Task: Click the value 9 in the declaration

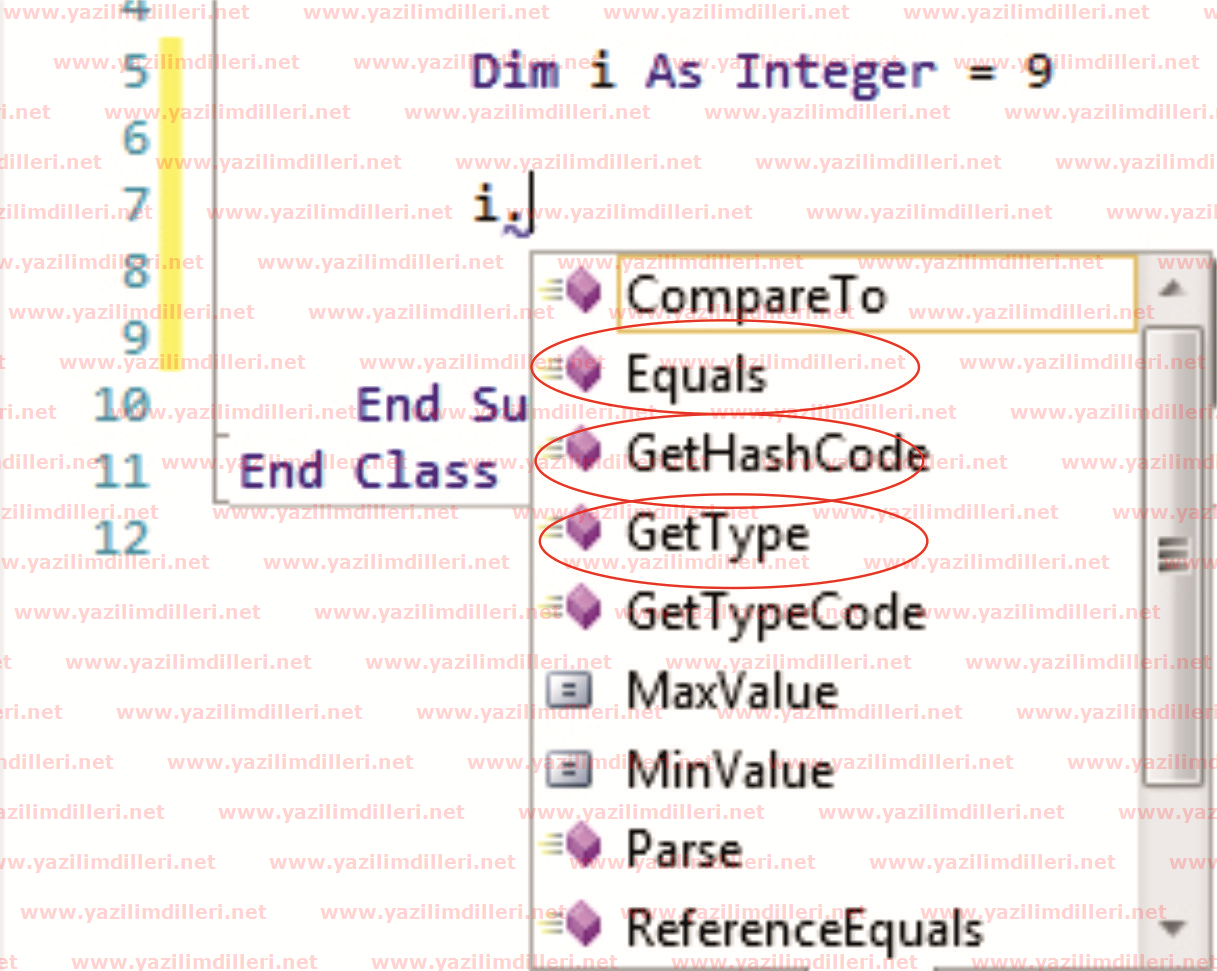Action: (1038, 72)
